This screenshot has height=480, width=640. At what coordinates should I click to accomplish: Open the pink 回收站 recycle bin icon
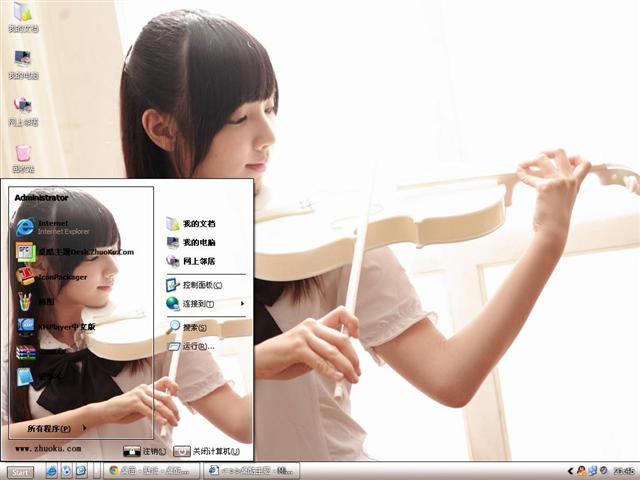[x=23, y=158]
